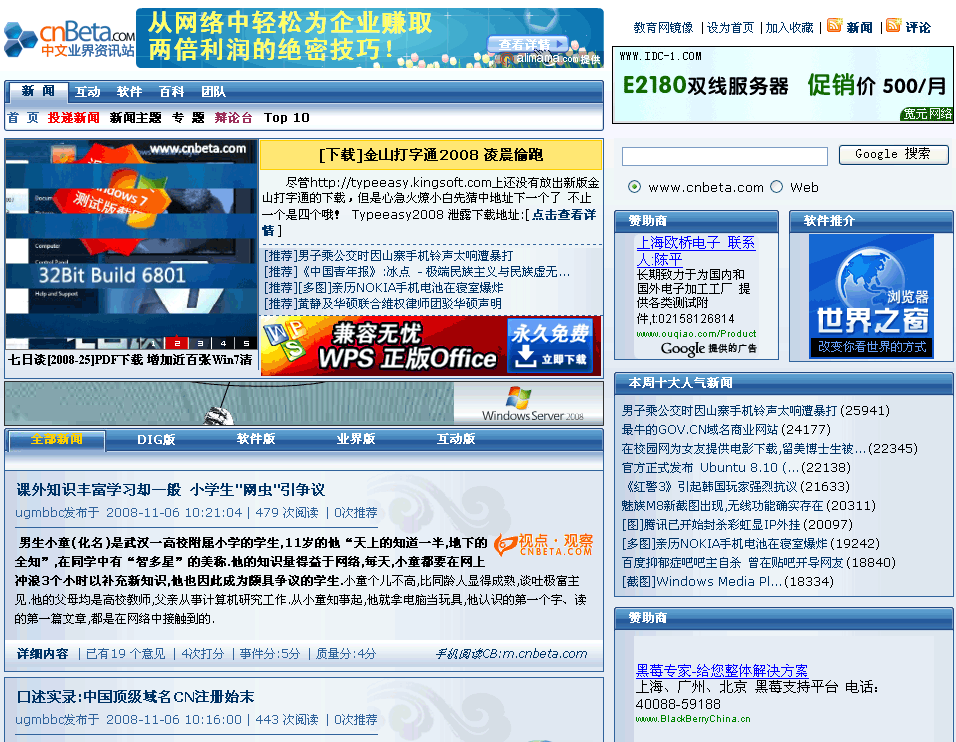Open the 辩论台 link
The image size is (956, 742).
pyautogui.click(x=234, y=118)
